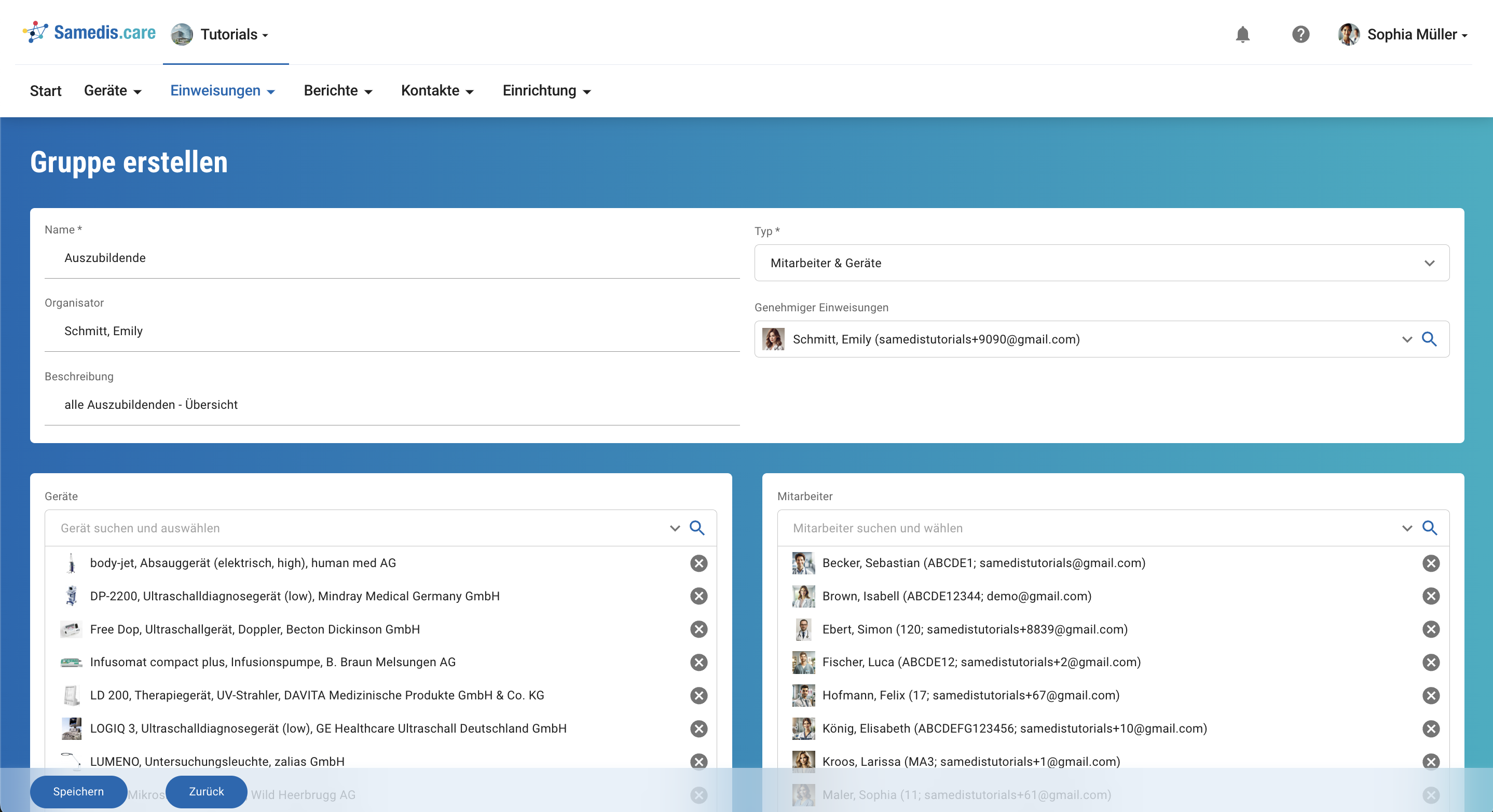Remove body-jet Absauggerät from device list
This screenshot has height=812, width=1493.
coord(699,563)
